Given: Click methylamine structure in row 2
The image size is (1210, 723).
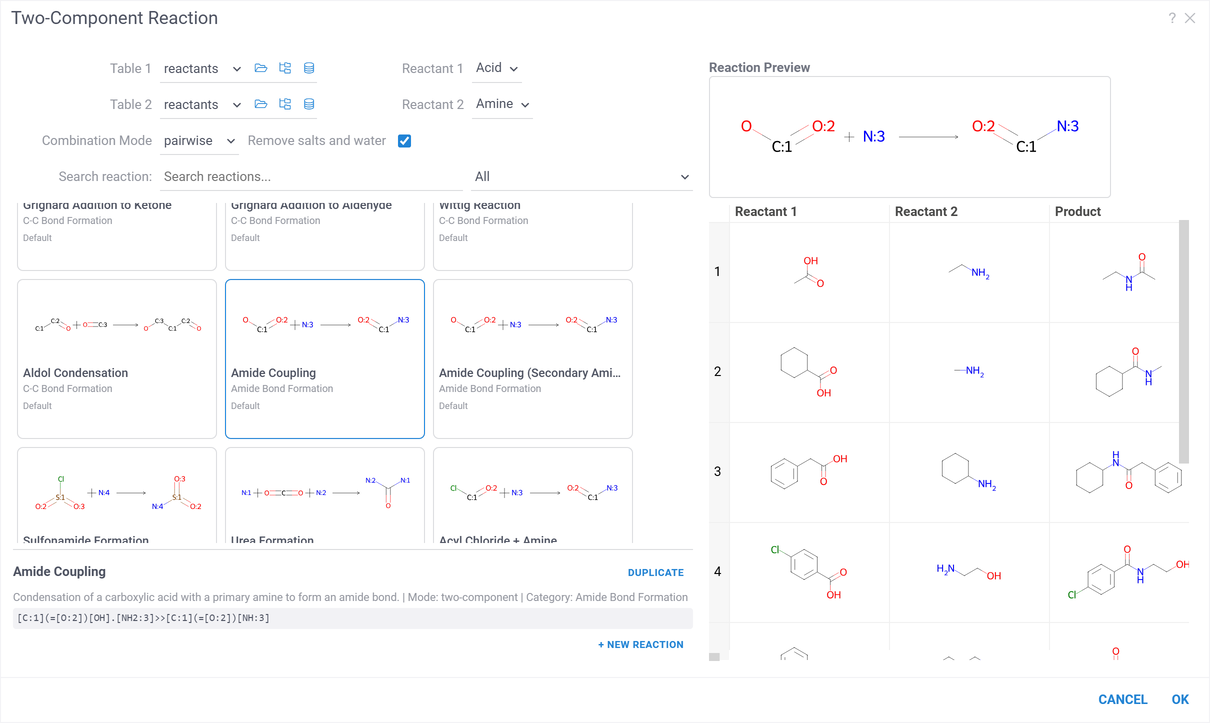Looking at the screenshot, I should point(969,372).
